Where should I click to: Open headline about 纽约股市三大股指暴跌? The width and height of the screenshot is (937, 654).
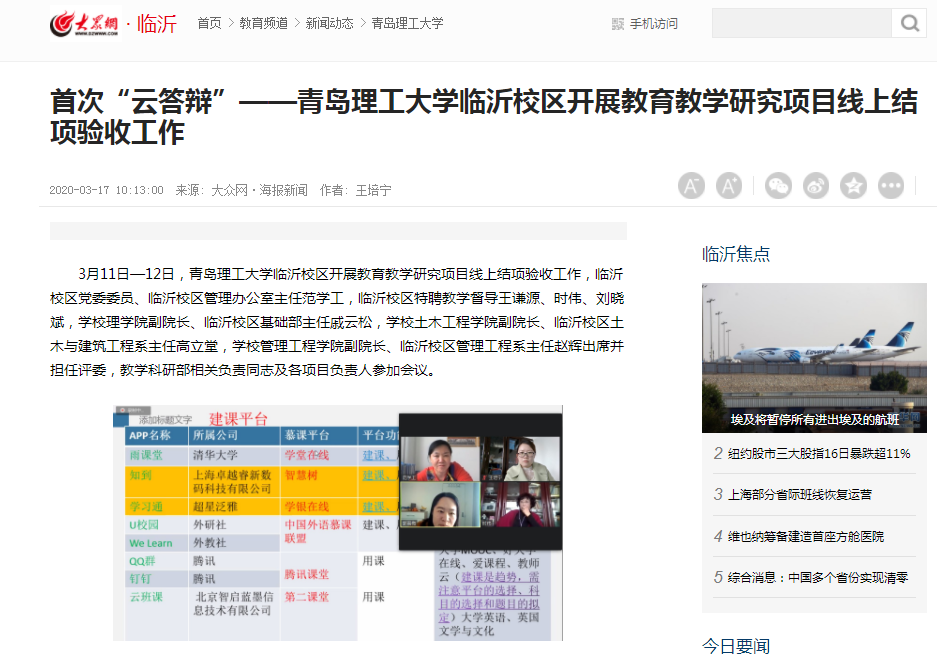819,453
